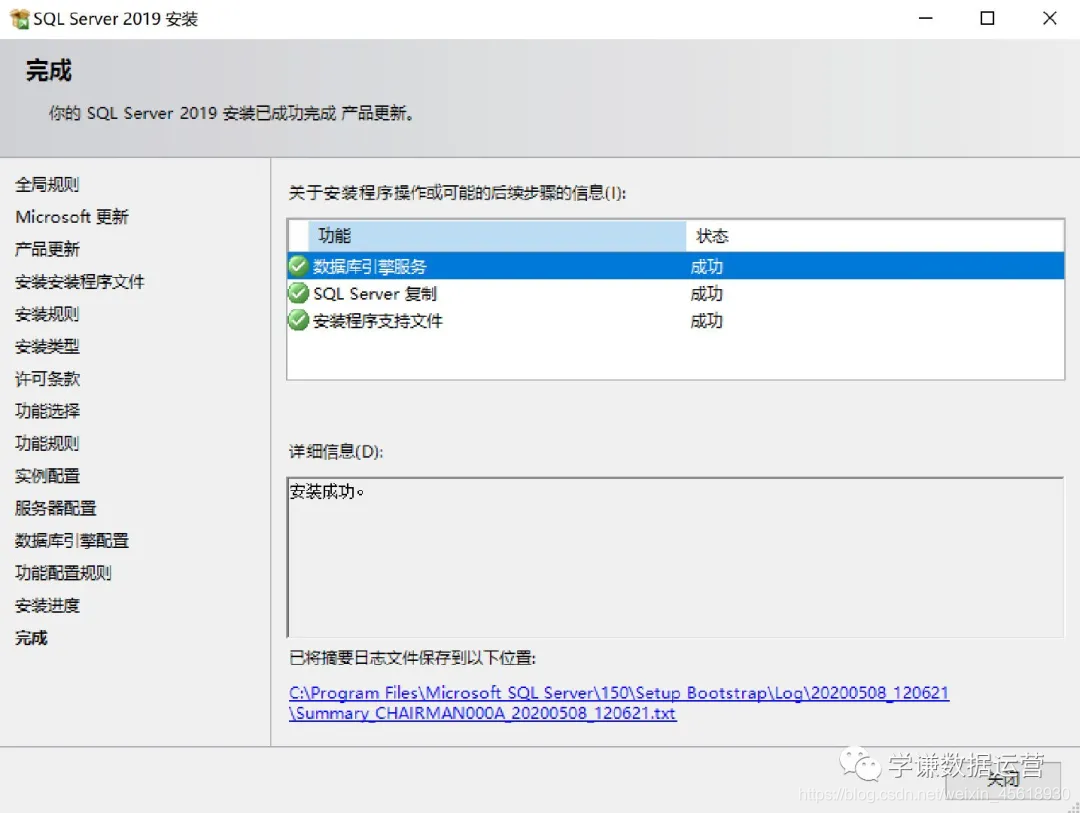Viewport: 1080px width, 813px height.
Task: Select the Microsoft 更新 step
Action: (x=72, y=217)
